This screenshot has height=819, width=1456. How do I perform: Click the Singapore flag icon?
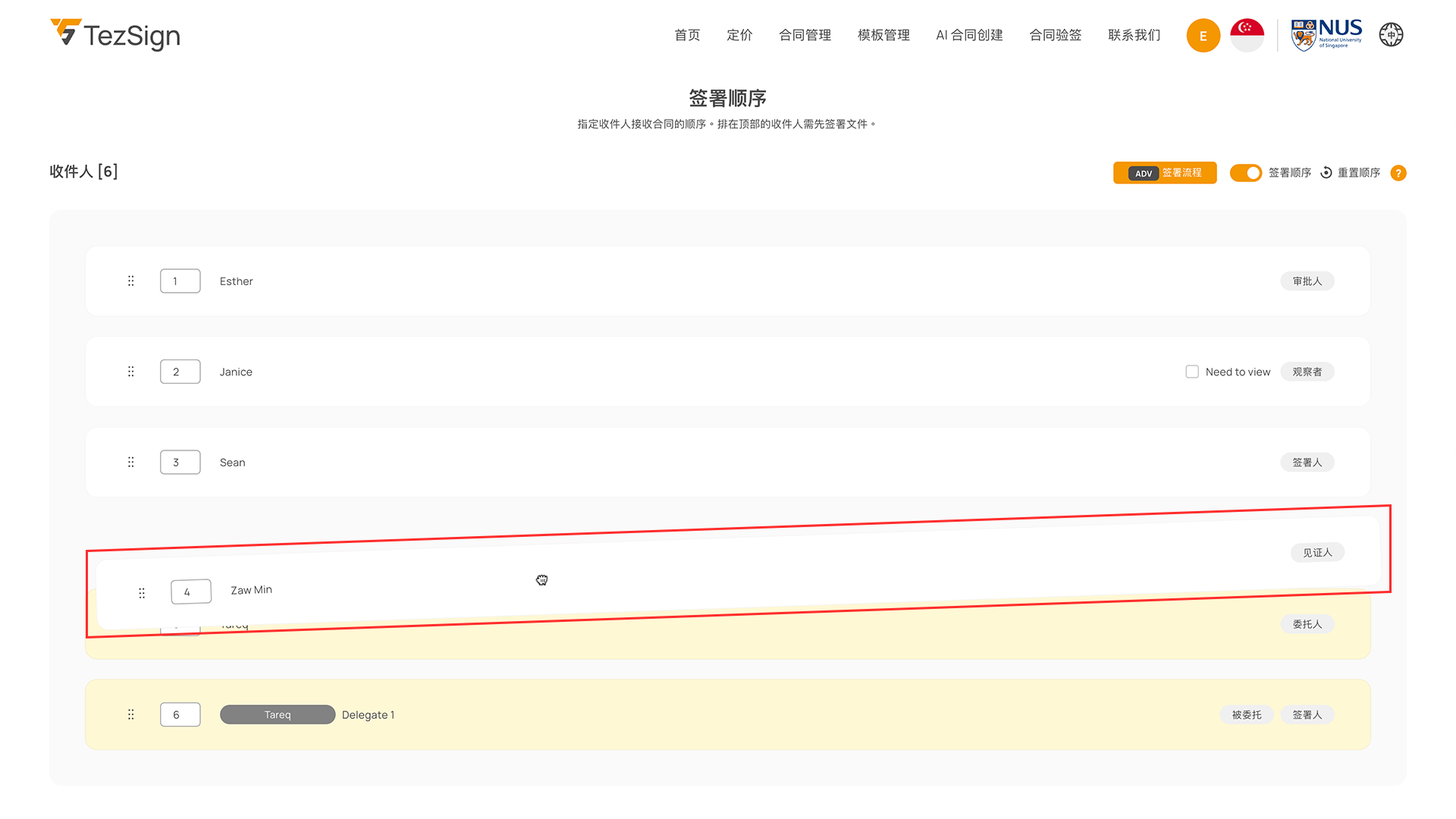pos(1247,35)
